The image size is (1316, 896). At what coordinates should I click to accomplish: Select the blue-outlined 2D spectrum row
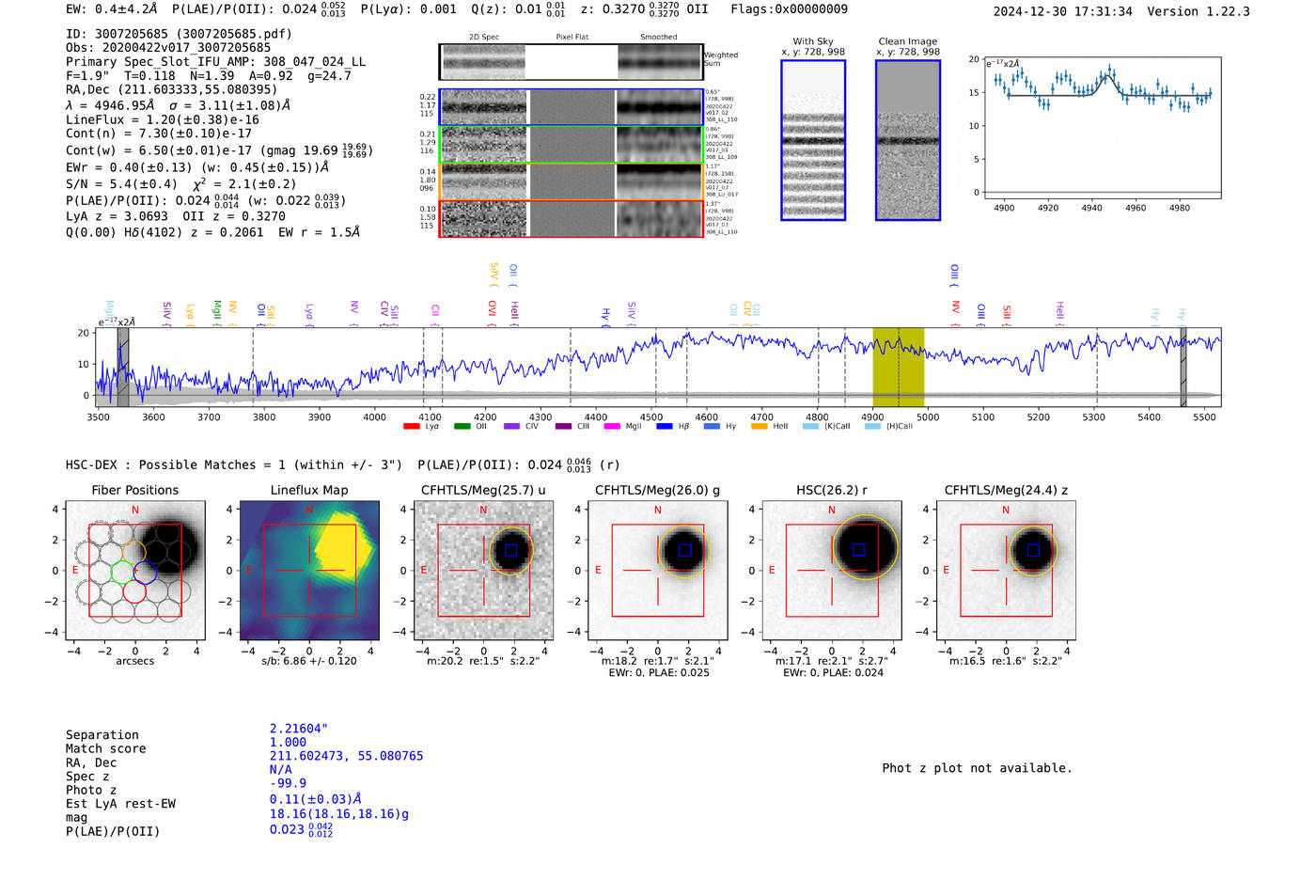click(571, 107)
